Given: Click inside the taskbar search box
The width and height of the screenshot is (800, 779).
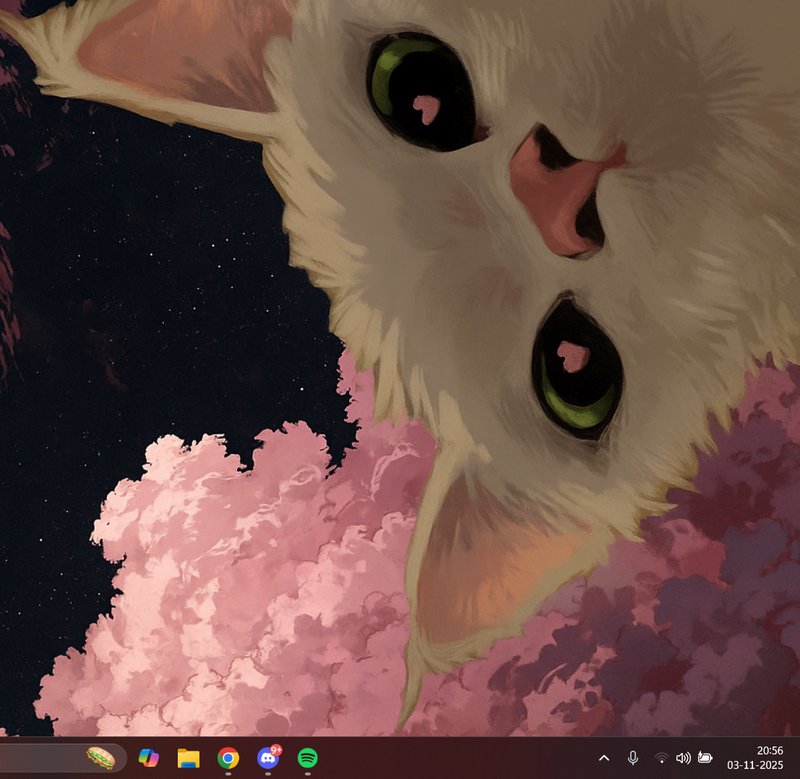Looking at the screenshot, I should click(61, 758).
